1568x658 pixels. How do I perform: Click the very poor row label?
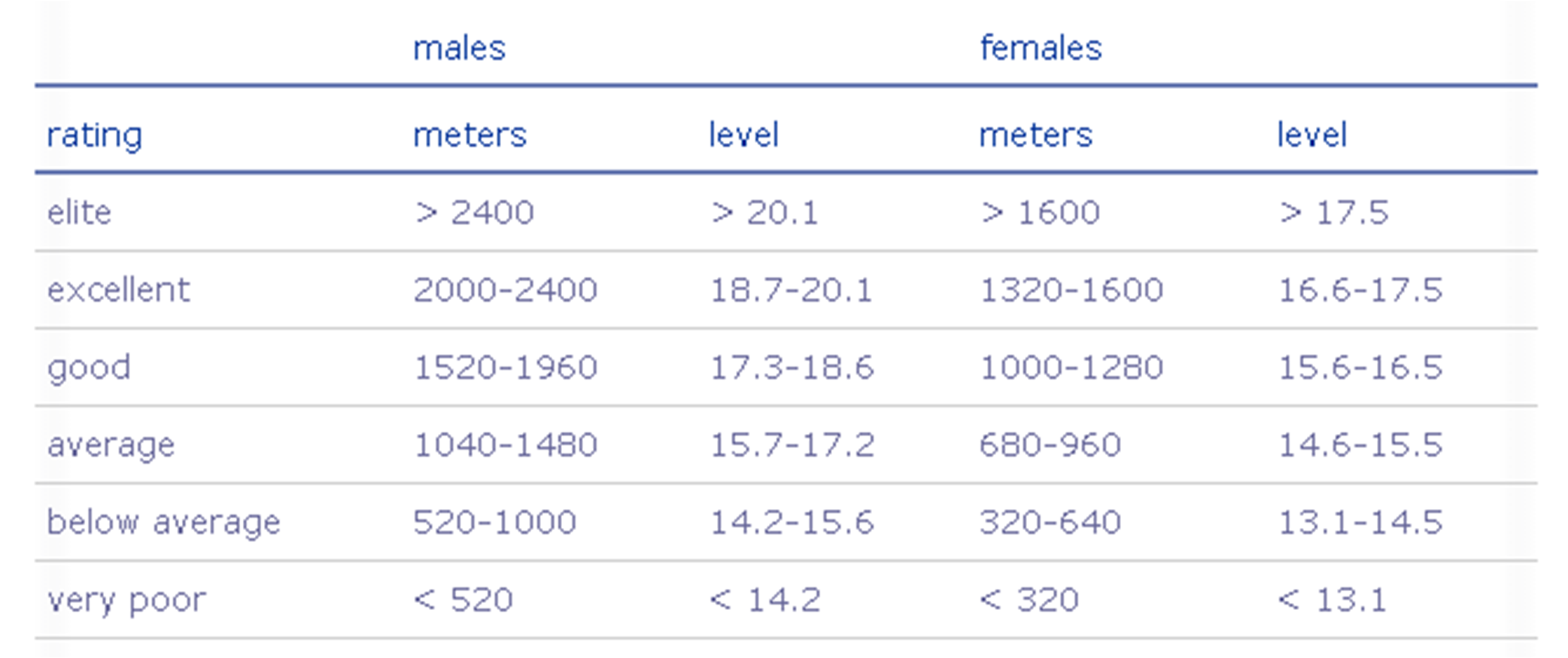126,601
